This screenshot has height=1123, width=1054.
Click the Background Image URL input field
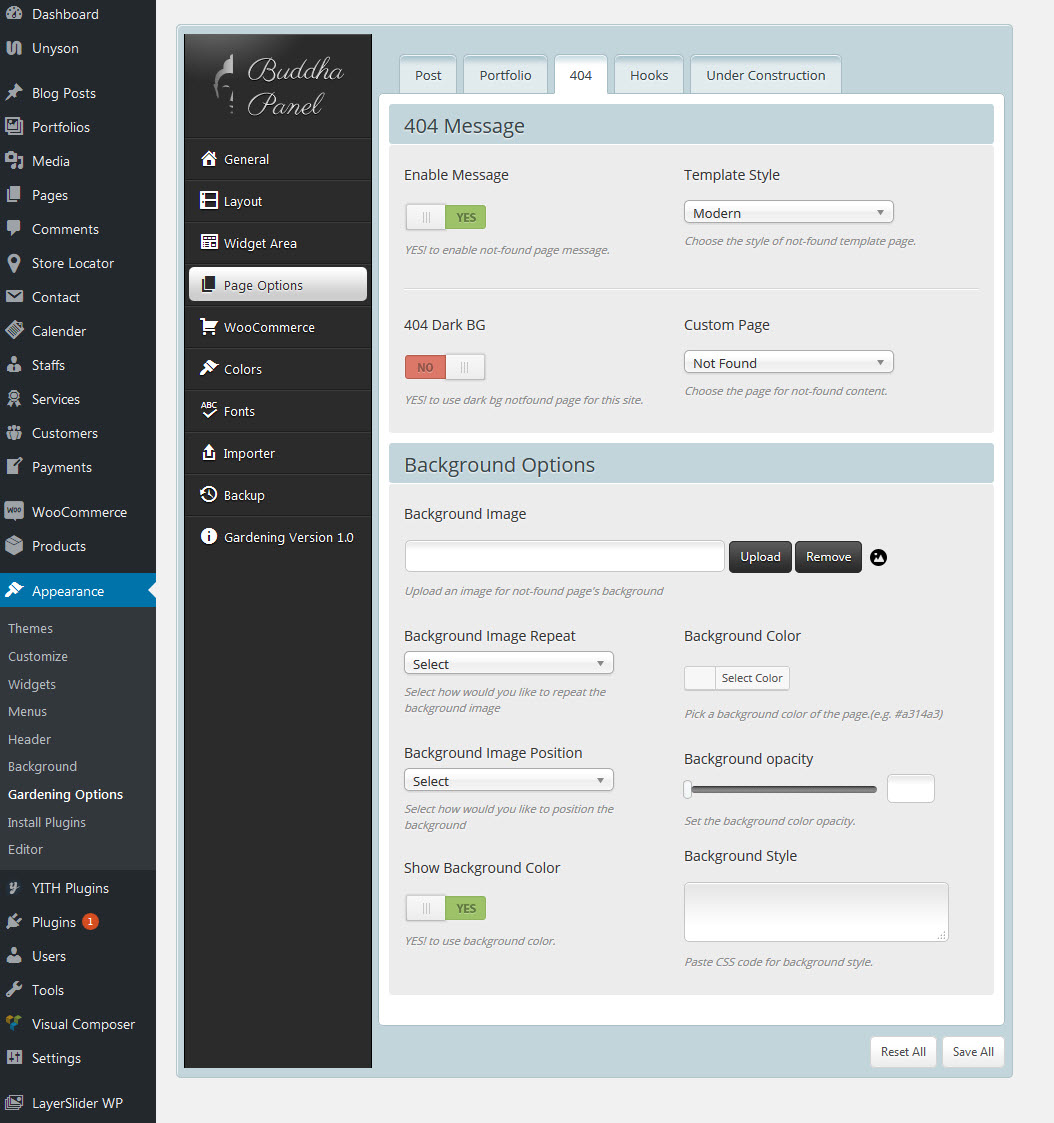pos(565,556)
